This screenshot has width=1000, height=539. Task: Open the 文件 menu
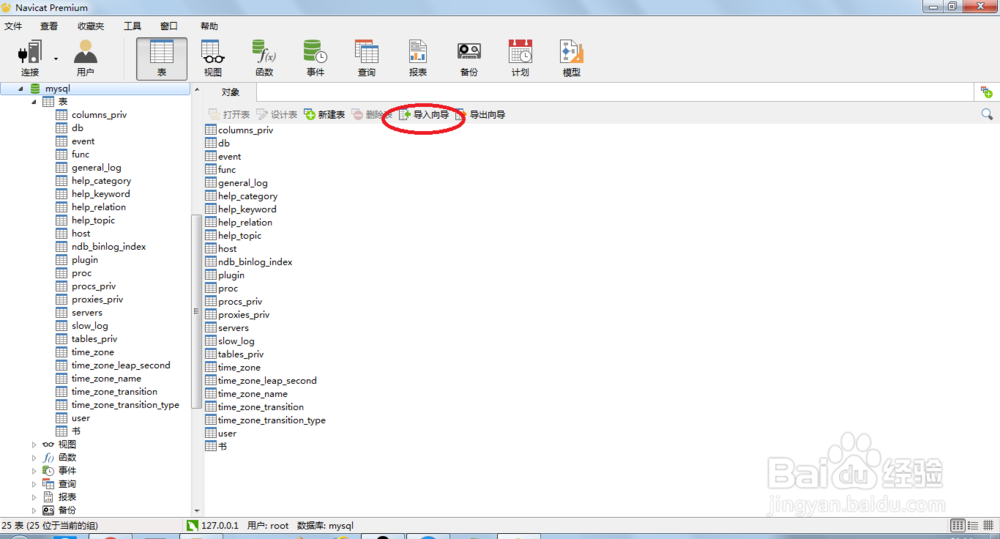[13, 26]
